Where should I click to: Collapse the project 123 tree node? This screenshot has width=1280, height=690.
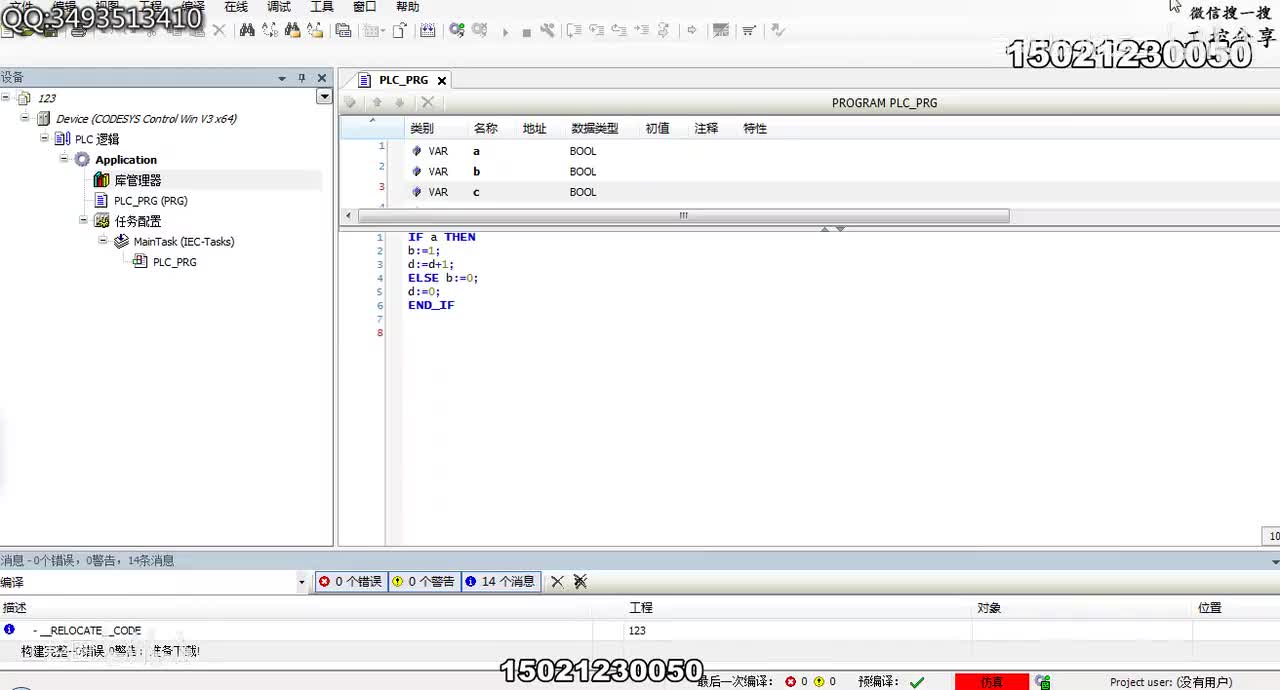tap(6, 98)
